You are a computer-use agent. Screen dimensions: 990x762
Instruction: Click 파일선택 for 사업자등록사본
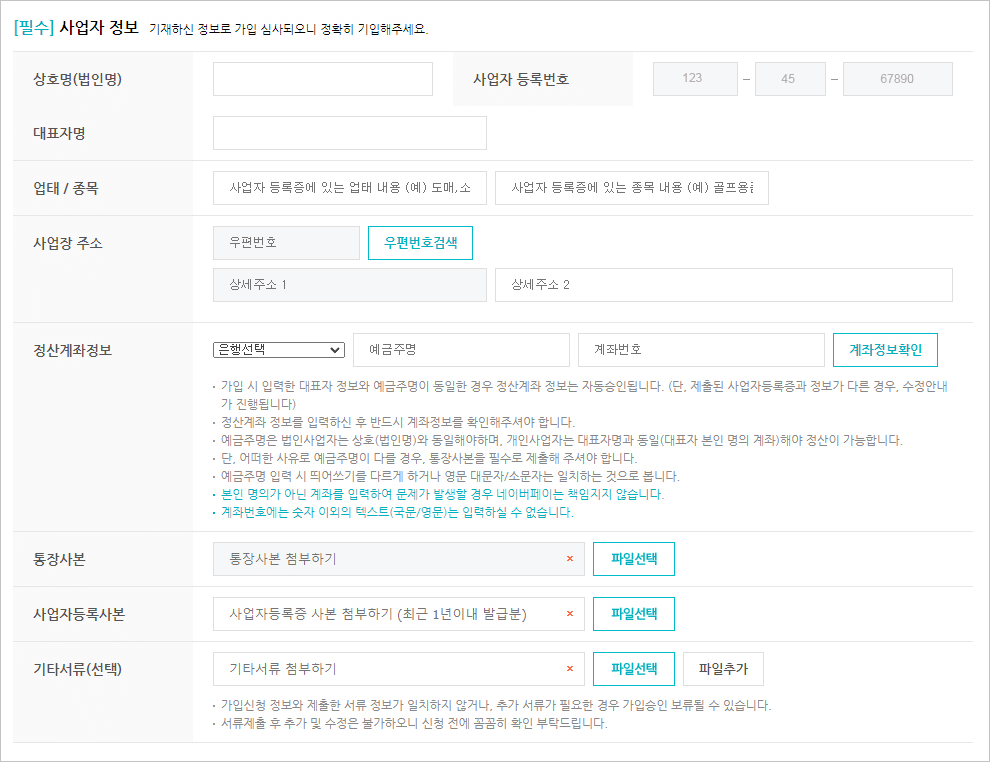click(633, 614)
